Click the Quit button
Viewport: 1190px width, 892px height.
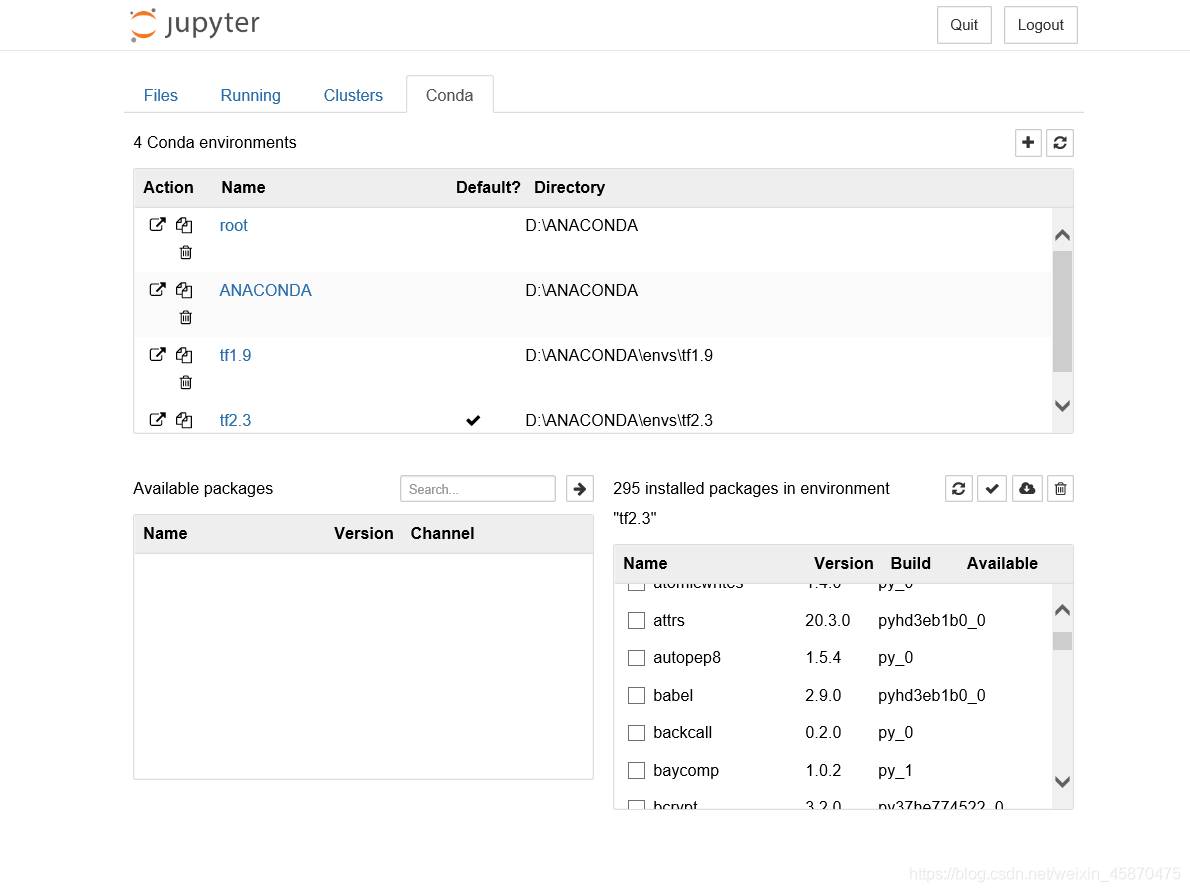pos(964,25)
